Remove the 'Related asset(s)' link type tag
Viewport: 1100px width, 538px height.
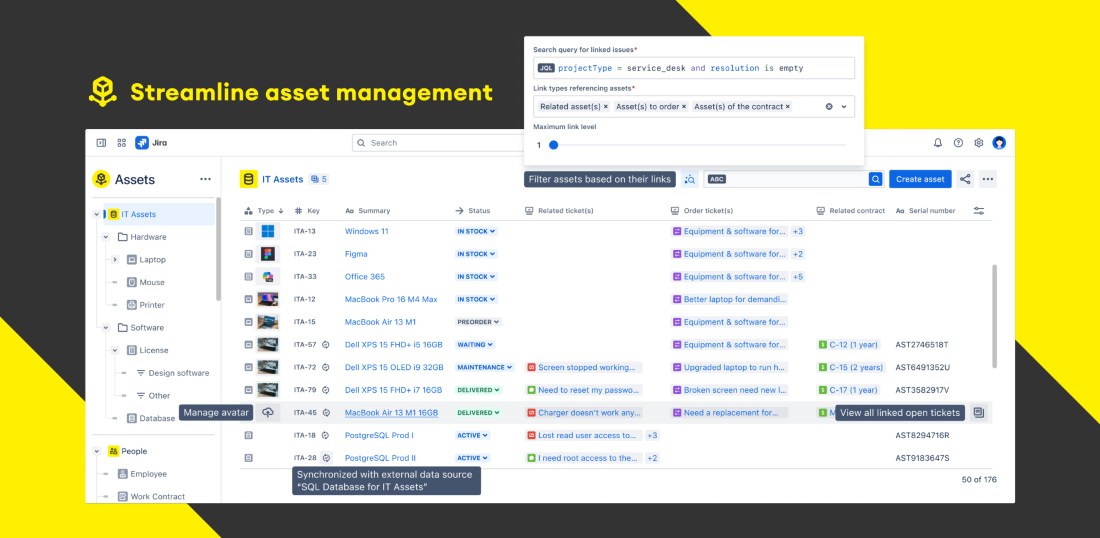[605, 106]
